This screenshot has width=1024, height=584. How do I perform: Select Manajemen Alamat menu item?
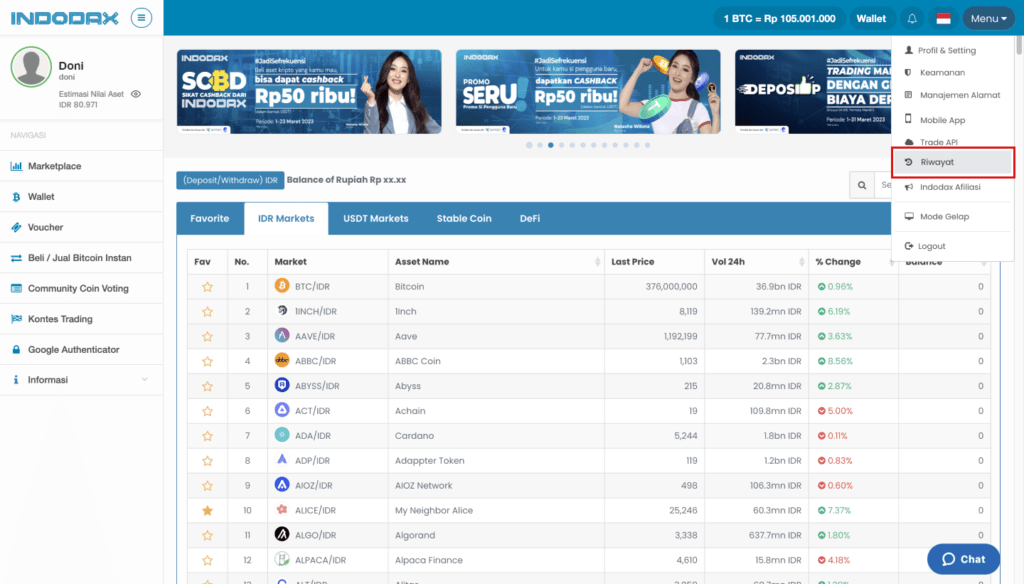pyautogui.click(x=953, y=95)
